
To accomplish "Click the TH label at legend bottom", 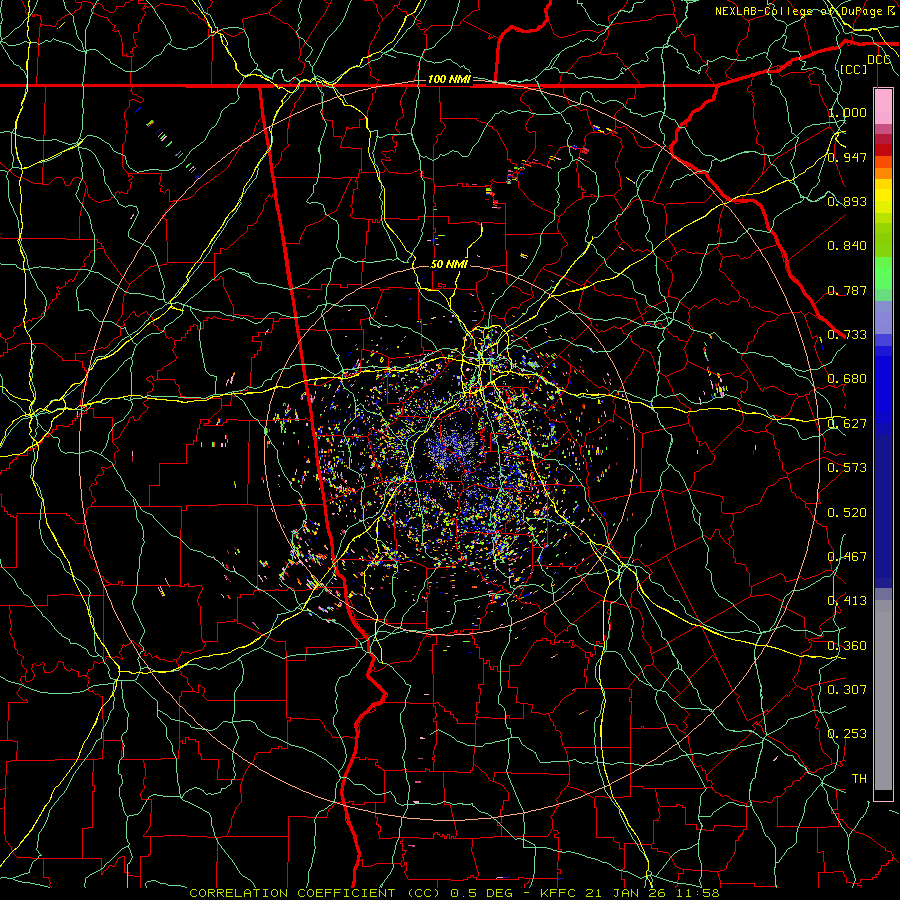I will (x=859, y=778).
